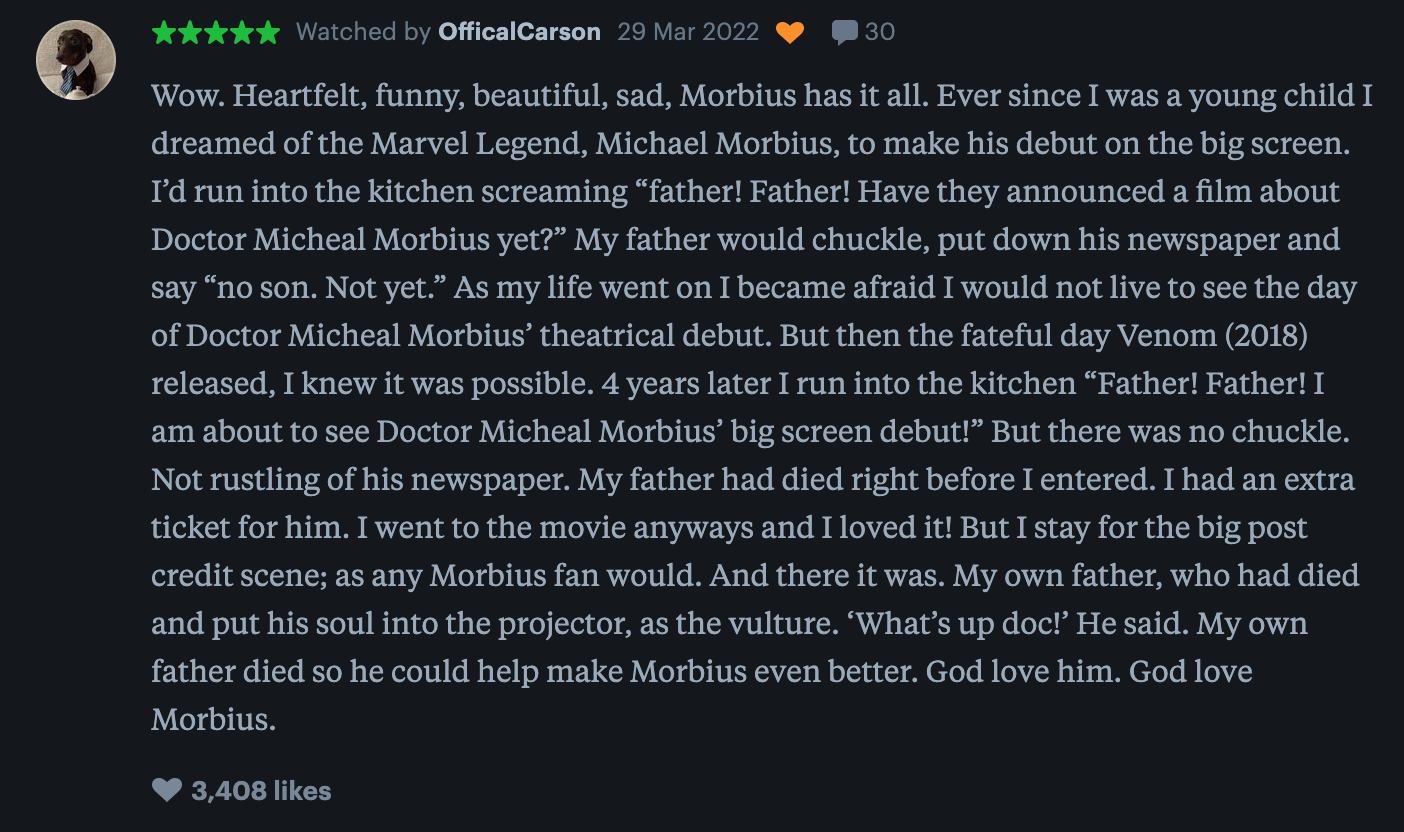
Task: Open the 3,408 likes list
Action: 261,791
